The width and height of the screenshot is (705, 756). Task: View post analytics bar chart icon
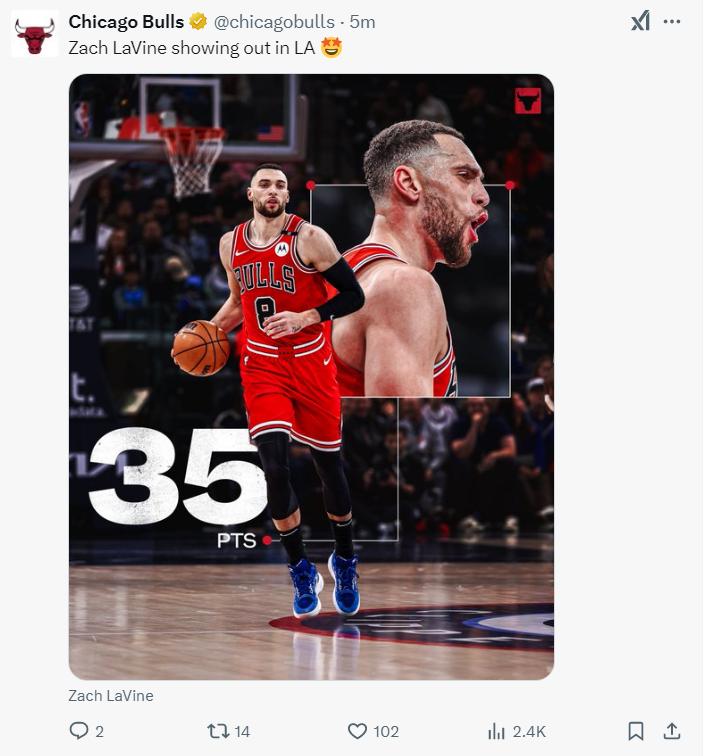click(x=496, y=732)
